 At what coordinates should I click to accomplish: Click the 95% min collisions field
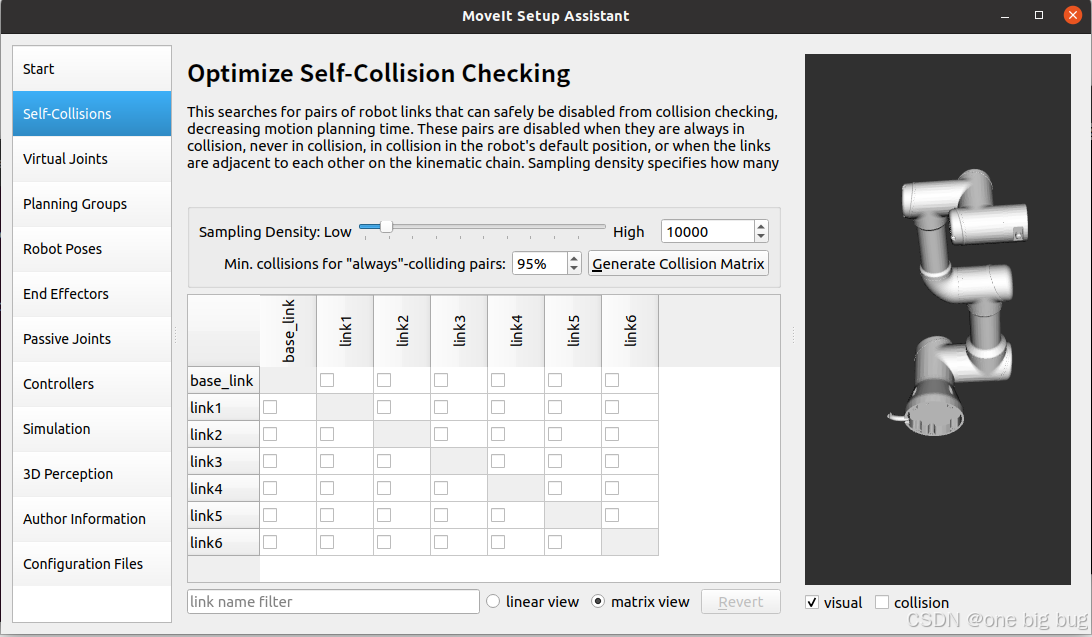point(540,264)
